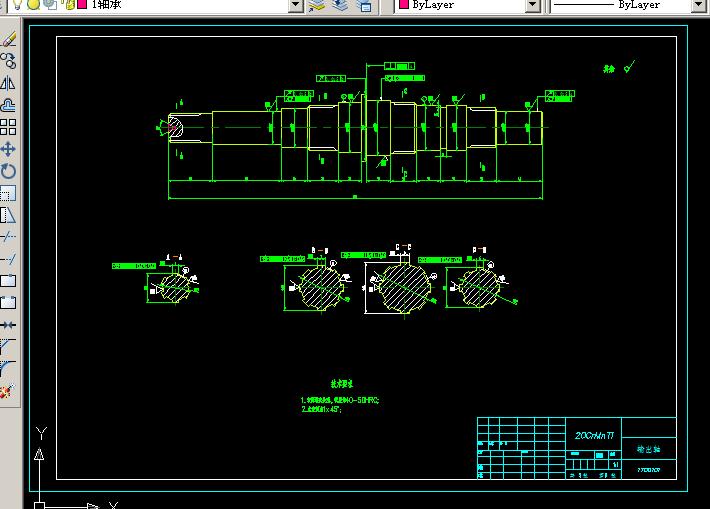Viewport: 710px width, 509px height.
Task: Select the Chamfer tool
Action: 8,346
